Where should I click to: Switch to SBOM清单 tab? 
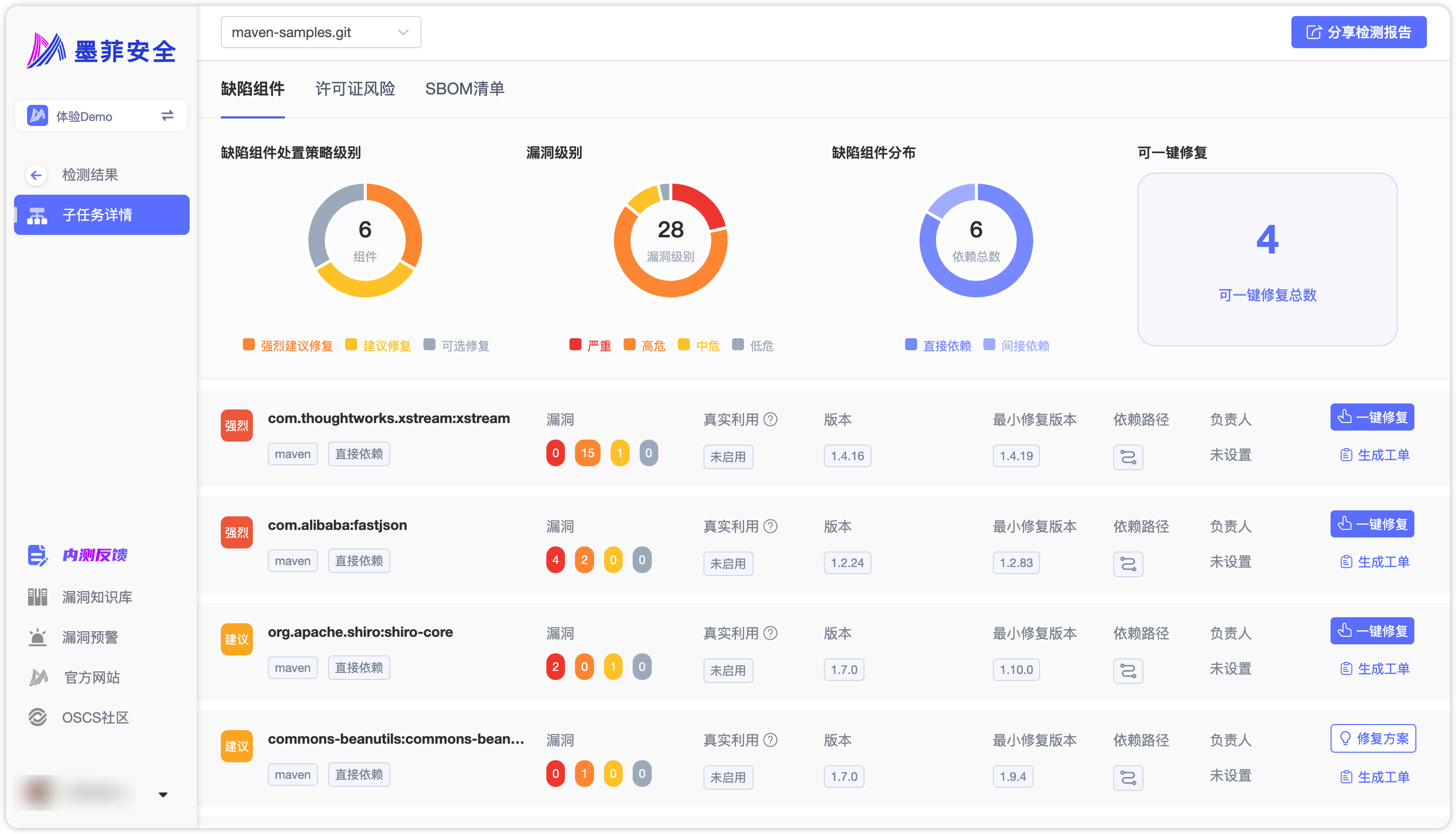pyautogui.click(x=464, y=89)
